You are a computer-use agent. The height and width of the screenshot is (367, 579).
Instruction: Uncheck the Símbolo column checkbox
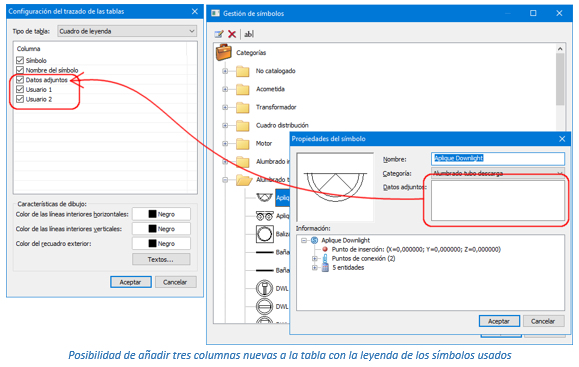20,60
